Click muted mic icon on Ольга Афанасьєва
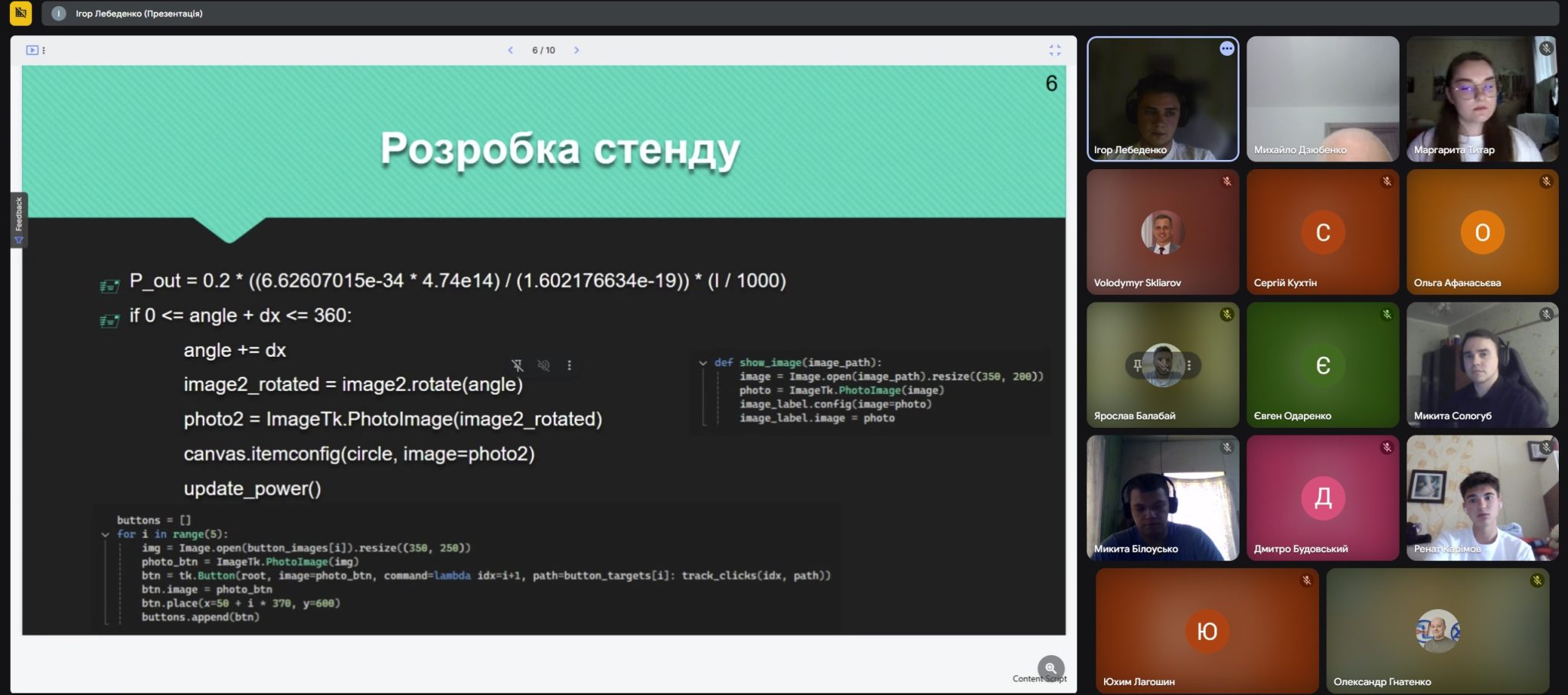This screenshot has width=1568, height=695. [x=1546, y=181]
